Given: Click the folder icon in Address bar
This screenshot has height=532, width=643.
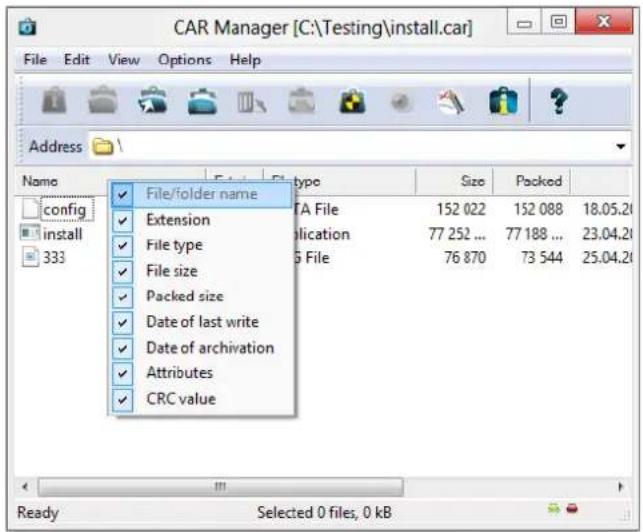Looking at the screenshot, I should (x=103, y=146).
